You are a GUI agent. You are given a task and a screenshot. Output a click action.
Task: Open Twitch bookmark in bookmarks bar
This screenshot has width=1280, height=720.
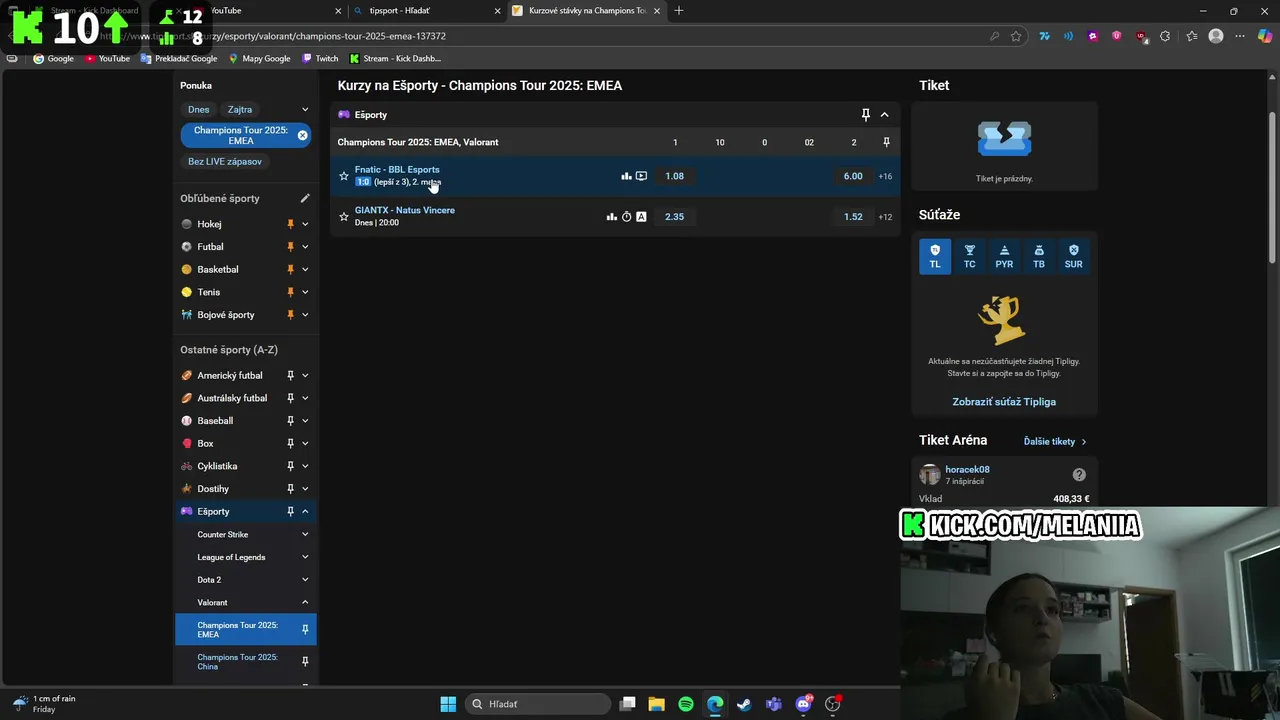(321, 59)
